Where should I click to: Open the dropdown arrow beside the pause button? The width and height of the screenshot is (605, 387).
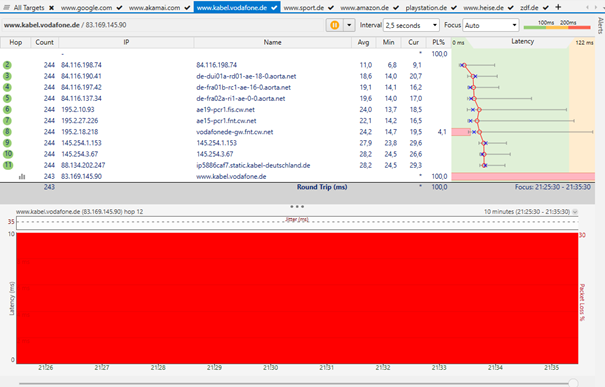[349, 25]
